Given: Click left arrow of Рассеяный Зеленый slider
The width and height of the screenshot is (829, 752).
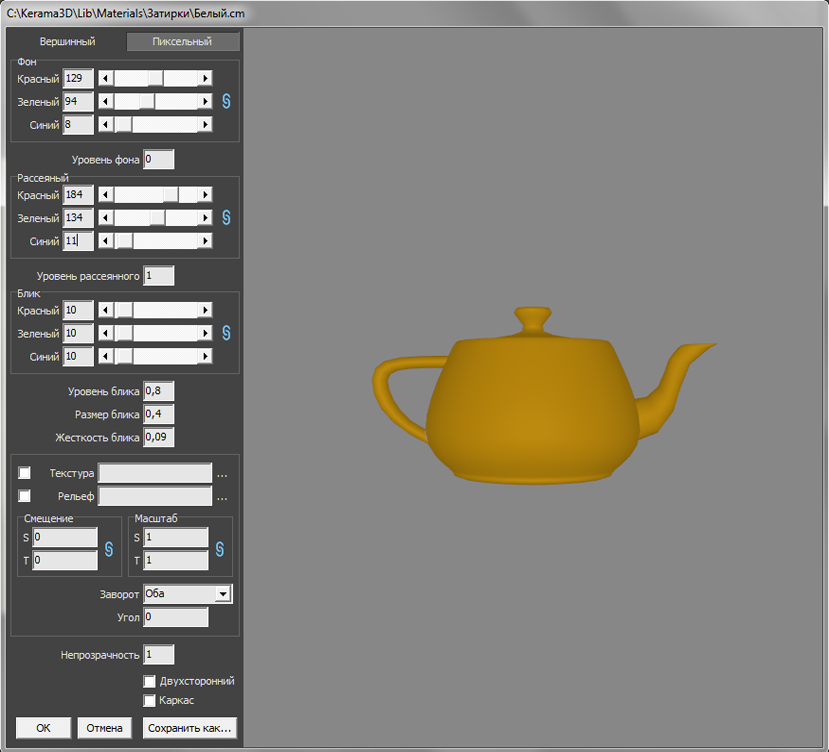Looking at the screenshot, I should click(x=106, y=217).
